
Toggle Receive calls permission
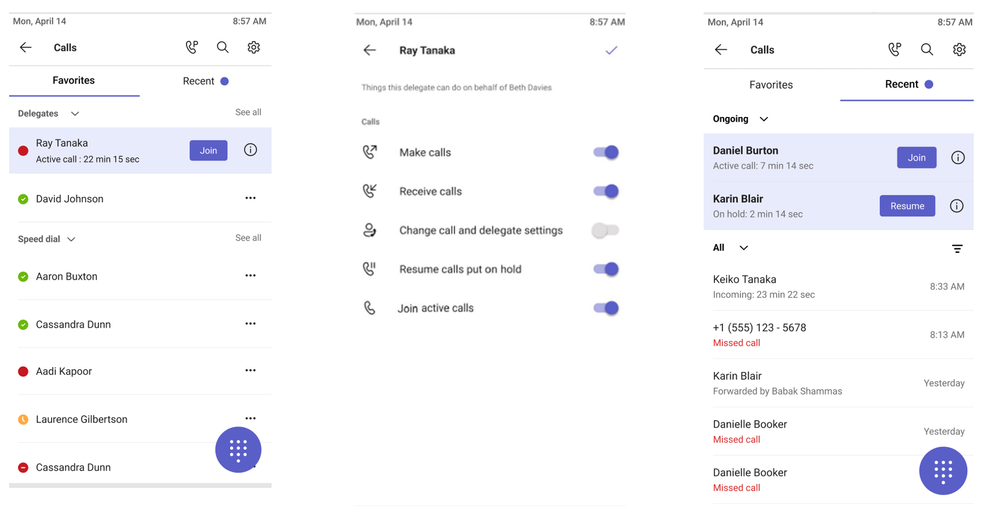point(606,191)
